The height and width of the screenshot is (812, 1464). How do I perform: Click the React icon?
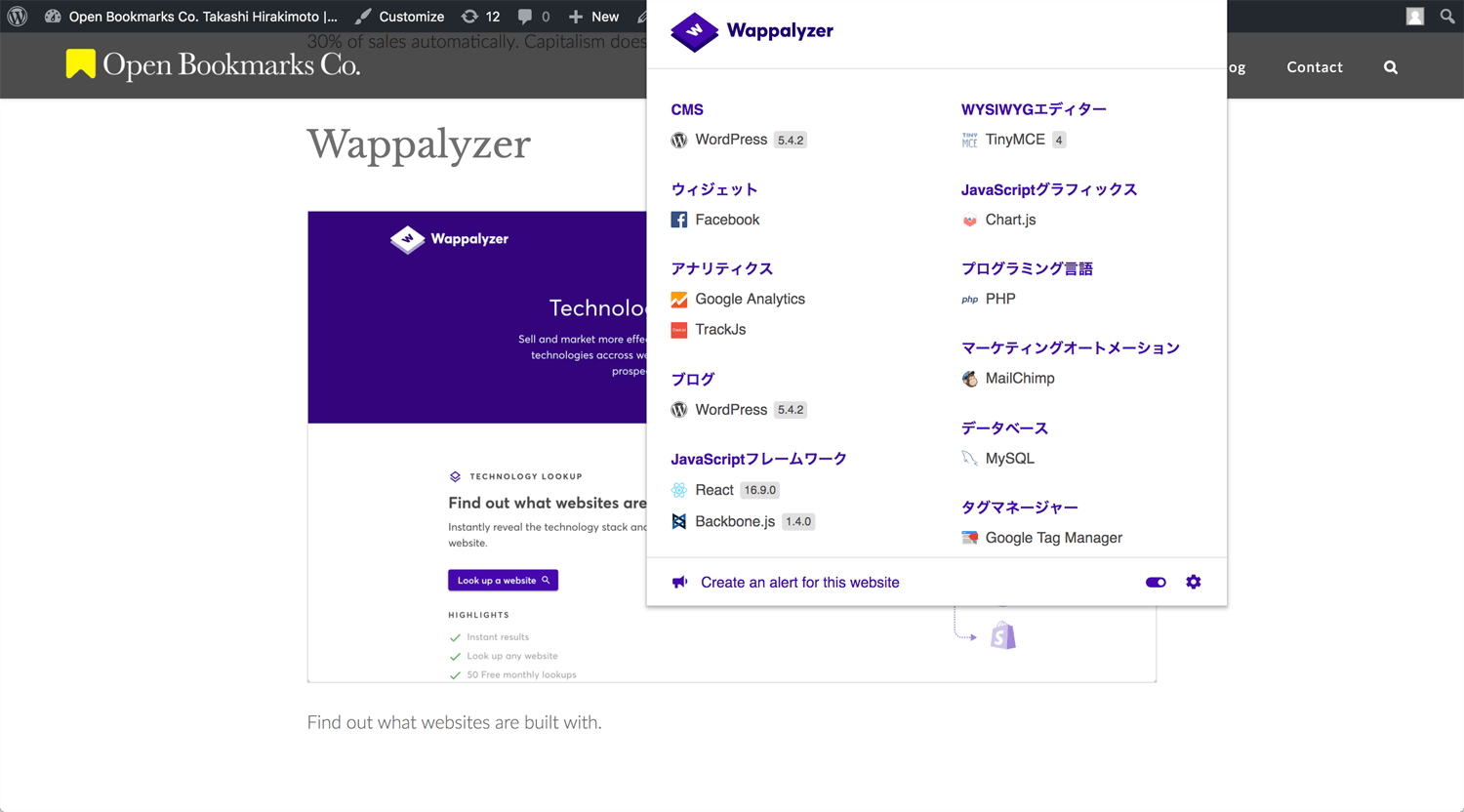679,490
